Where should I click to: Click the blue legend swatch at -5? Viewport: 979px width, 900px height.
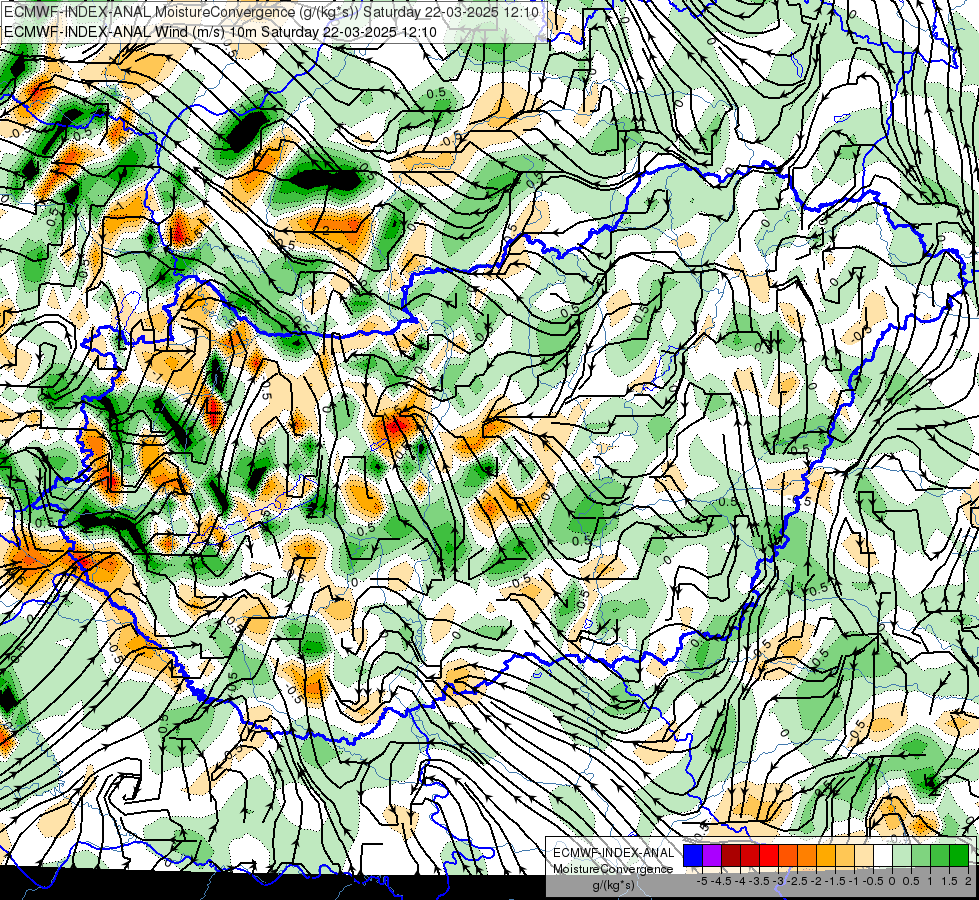[x=693, y=855]
